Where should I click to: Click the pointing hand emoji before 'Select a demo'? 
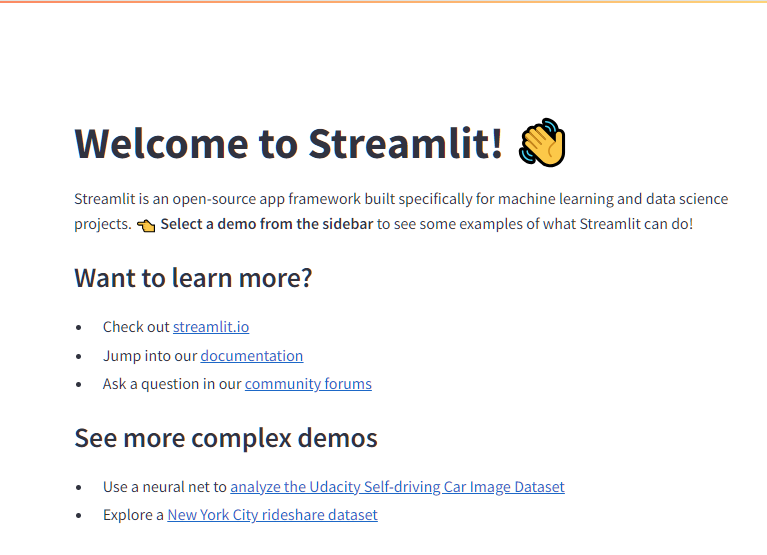pos(146,225)
